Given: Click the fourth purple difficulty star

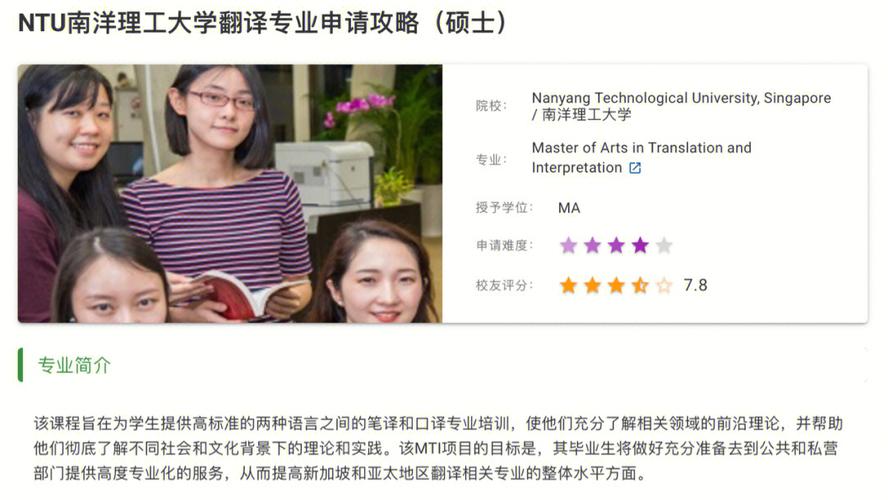Looking at the screenshot, I should 640,245.
